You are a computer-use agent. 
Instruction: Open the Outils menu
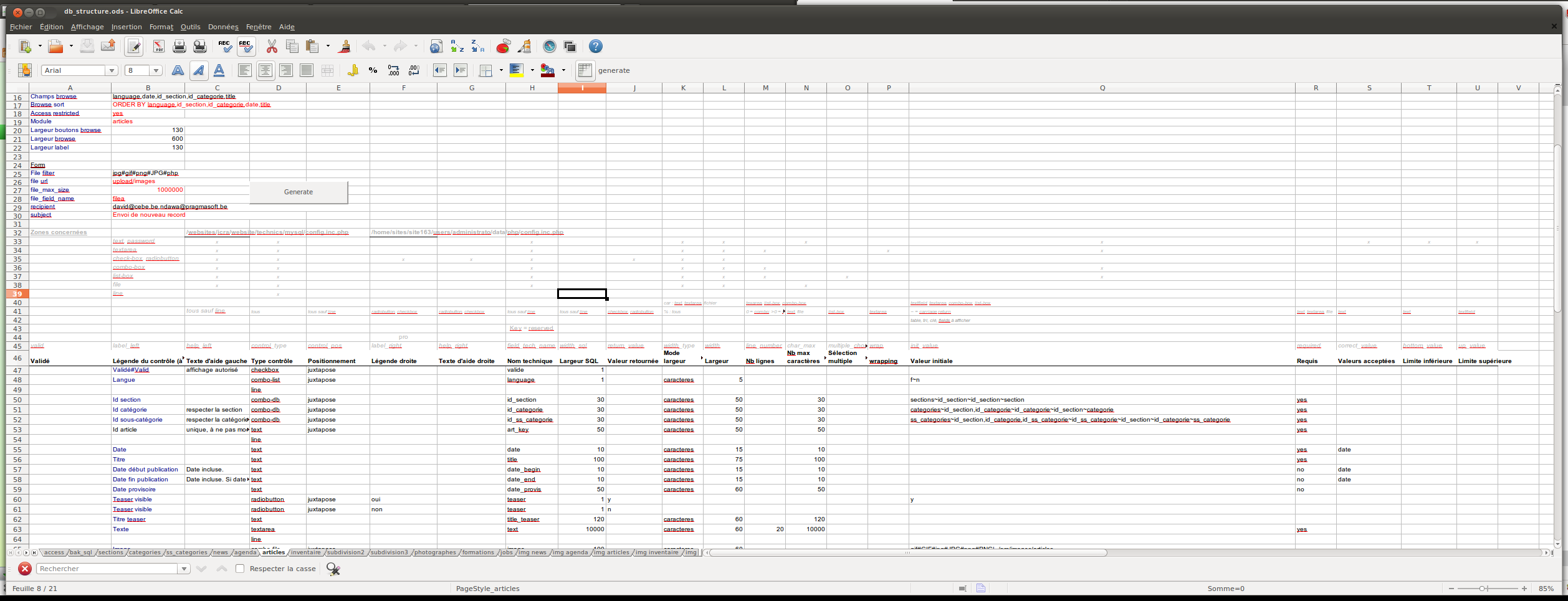tap(190, 27)
